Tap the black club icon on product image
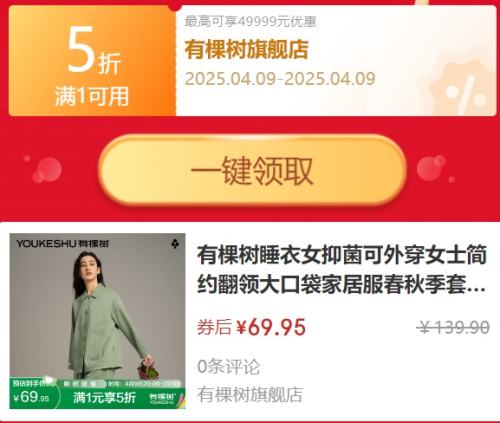 tap(175, 244)
